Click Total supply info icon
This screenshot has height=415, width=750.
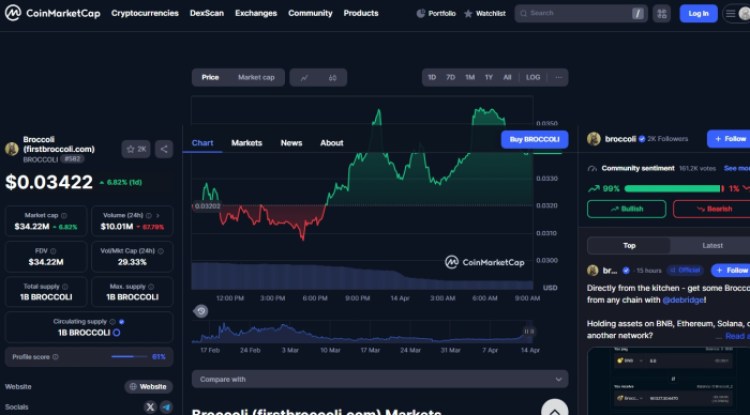[x=65, y=286]
